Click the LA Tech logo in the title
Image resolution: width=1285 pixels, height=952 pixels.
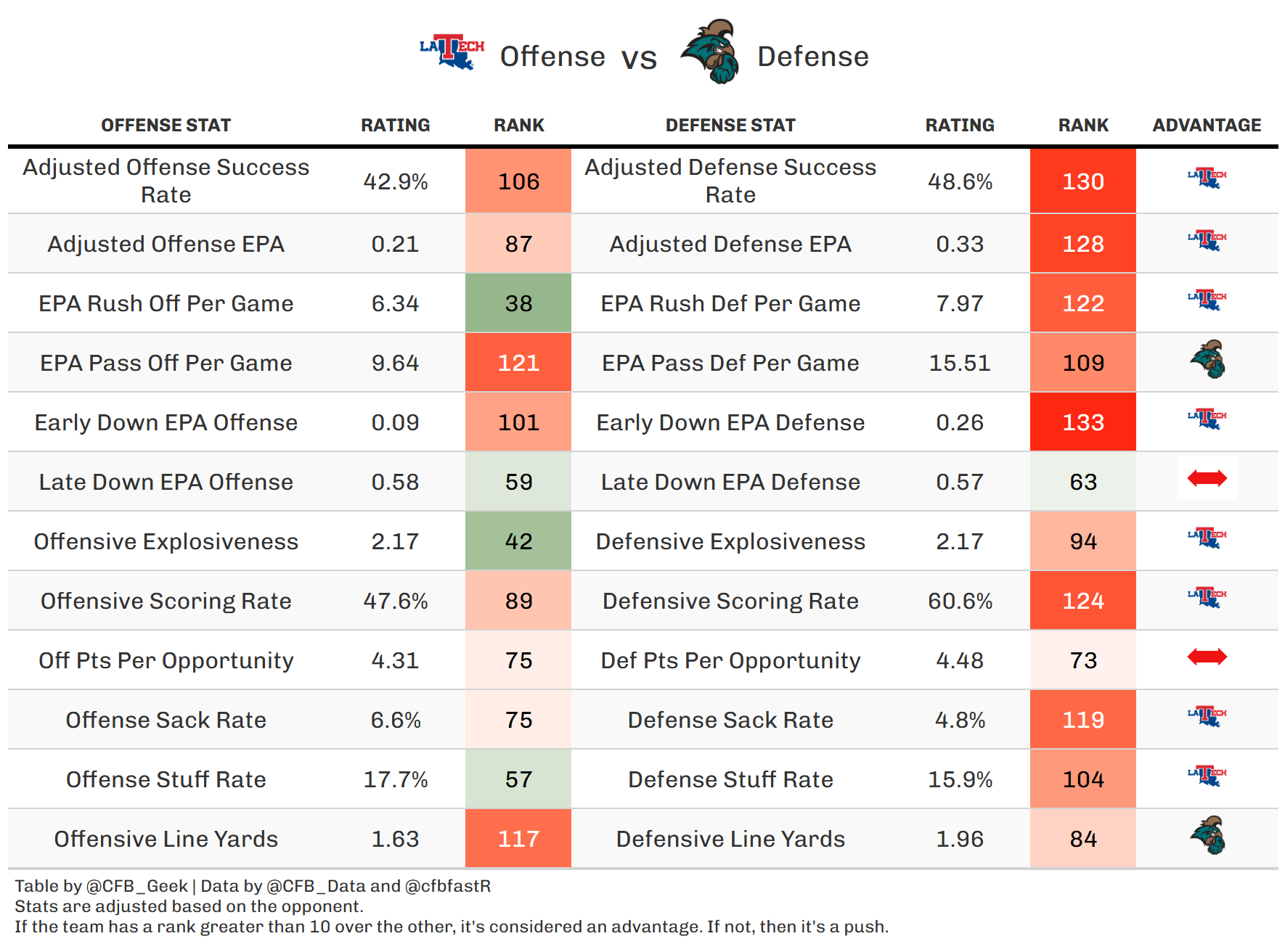(452, 52)
